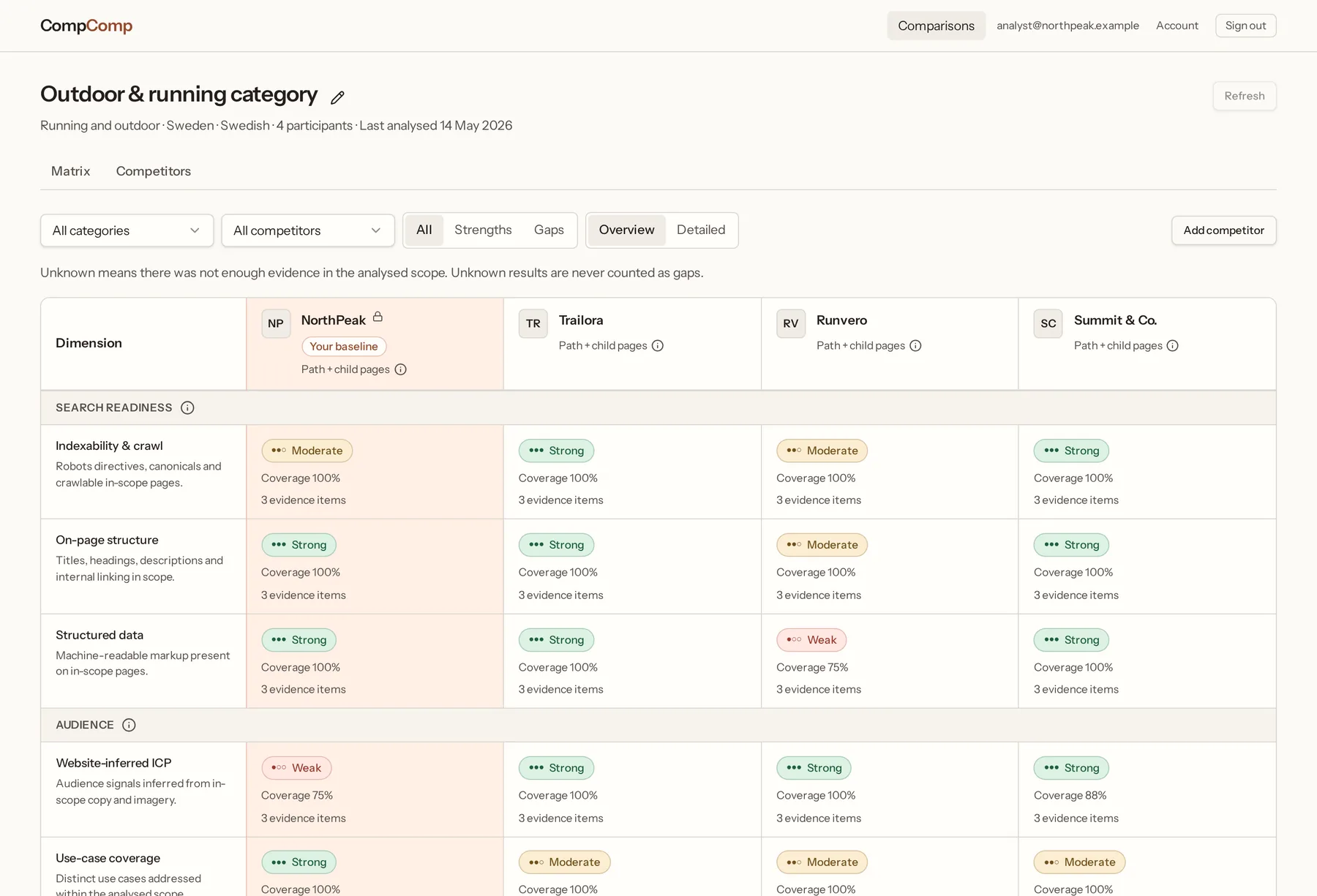Click the RV avatar badge

[x=791, y=323]
